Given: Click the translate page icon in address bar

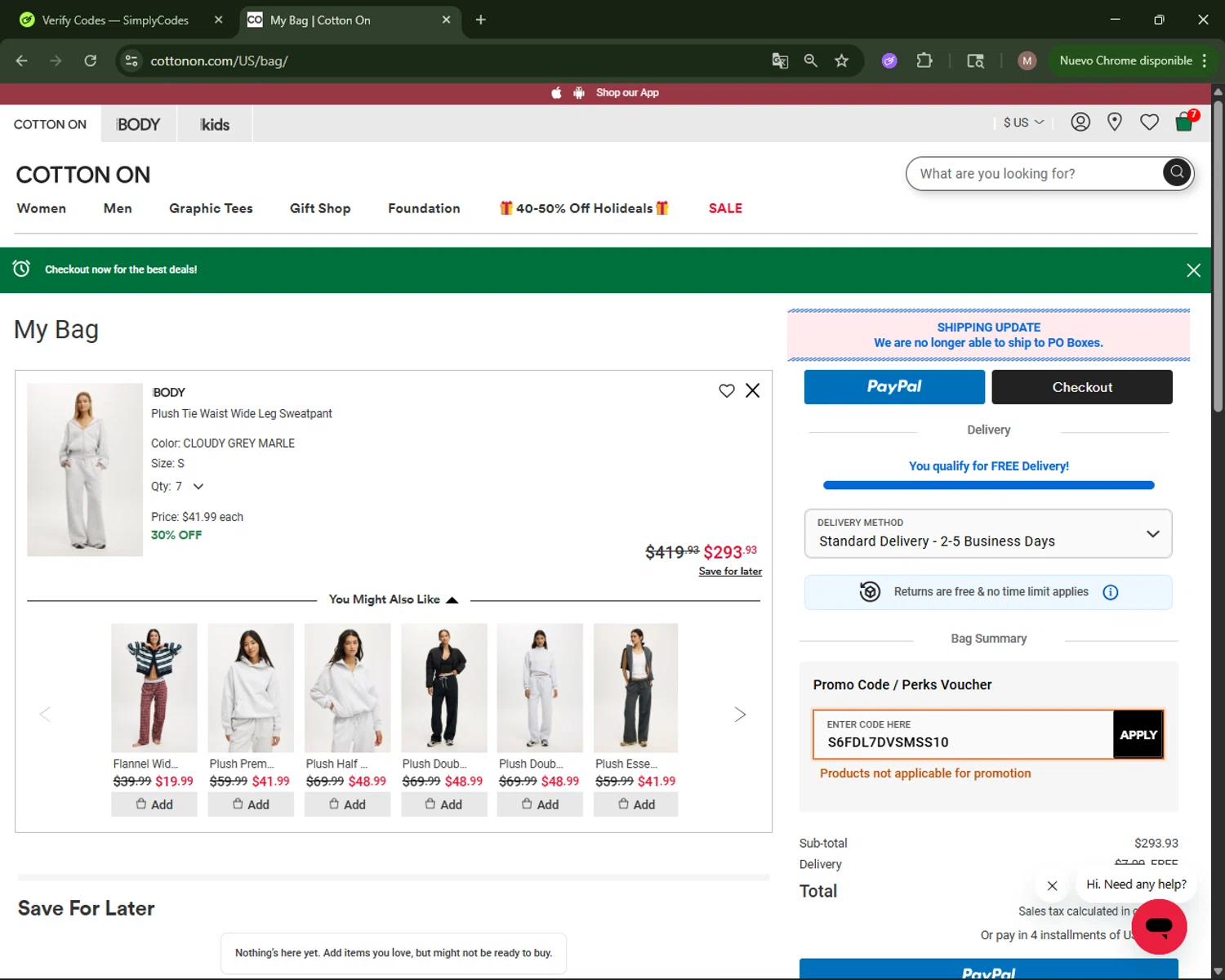Looking at the screenshot, I should [780, 60].
